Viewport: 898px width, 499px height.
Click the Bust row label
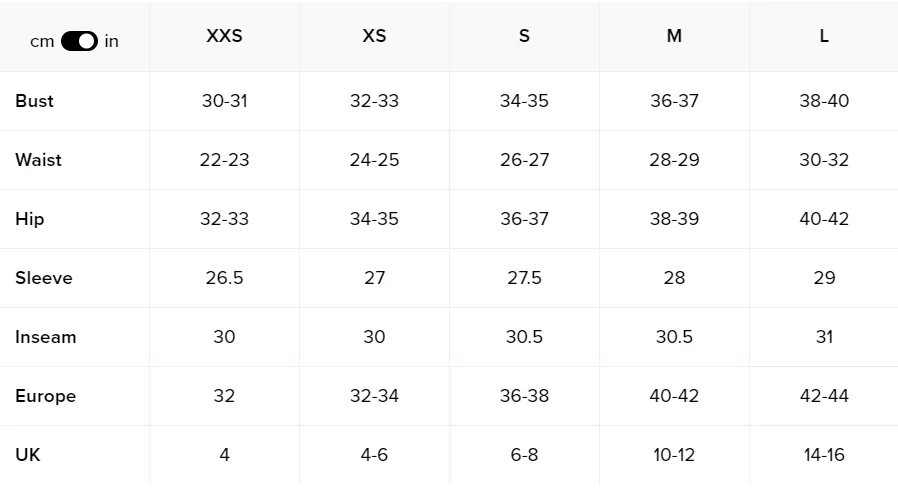pos(34,101)
